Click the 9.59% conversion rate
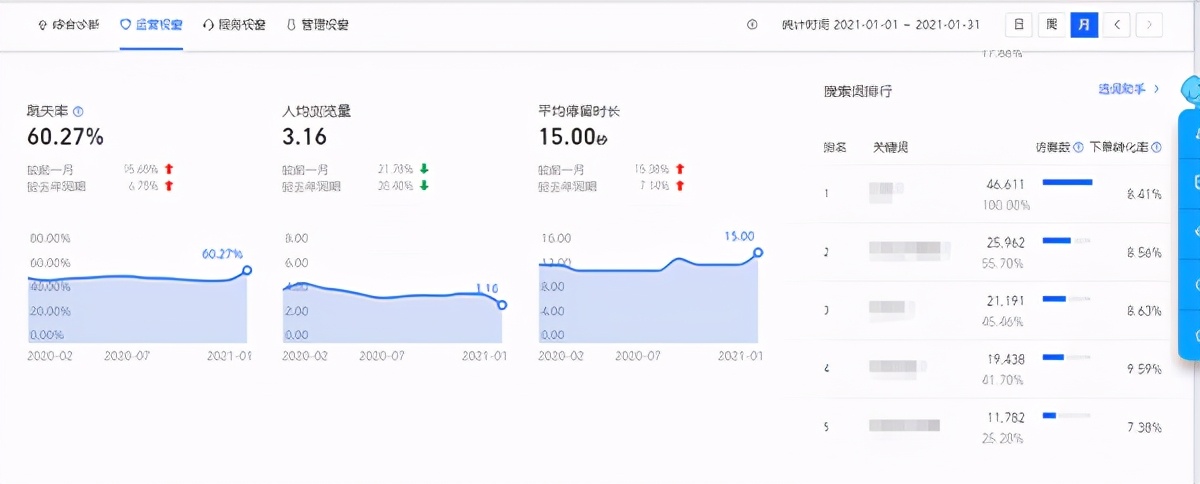Screen dimensions: 1200x484 tap(1143, 369)
